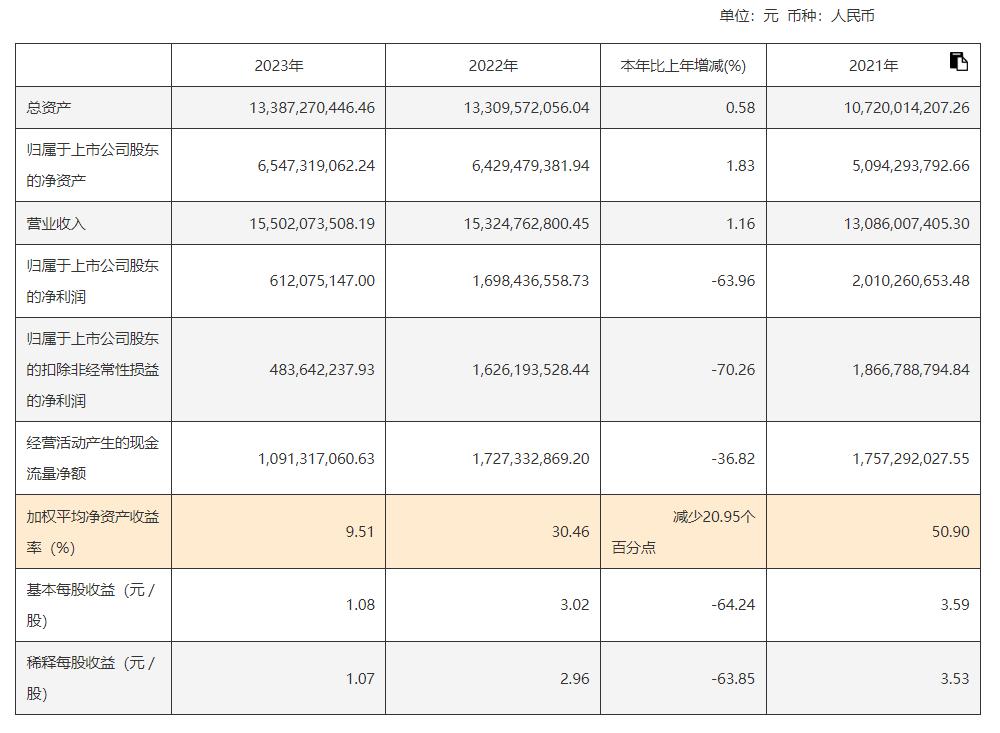Select the 2022年 column header

[x=493, y=65]
